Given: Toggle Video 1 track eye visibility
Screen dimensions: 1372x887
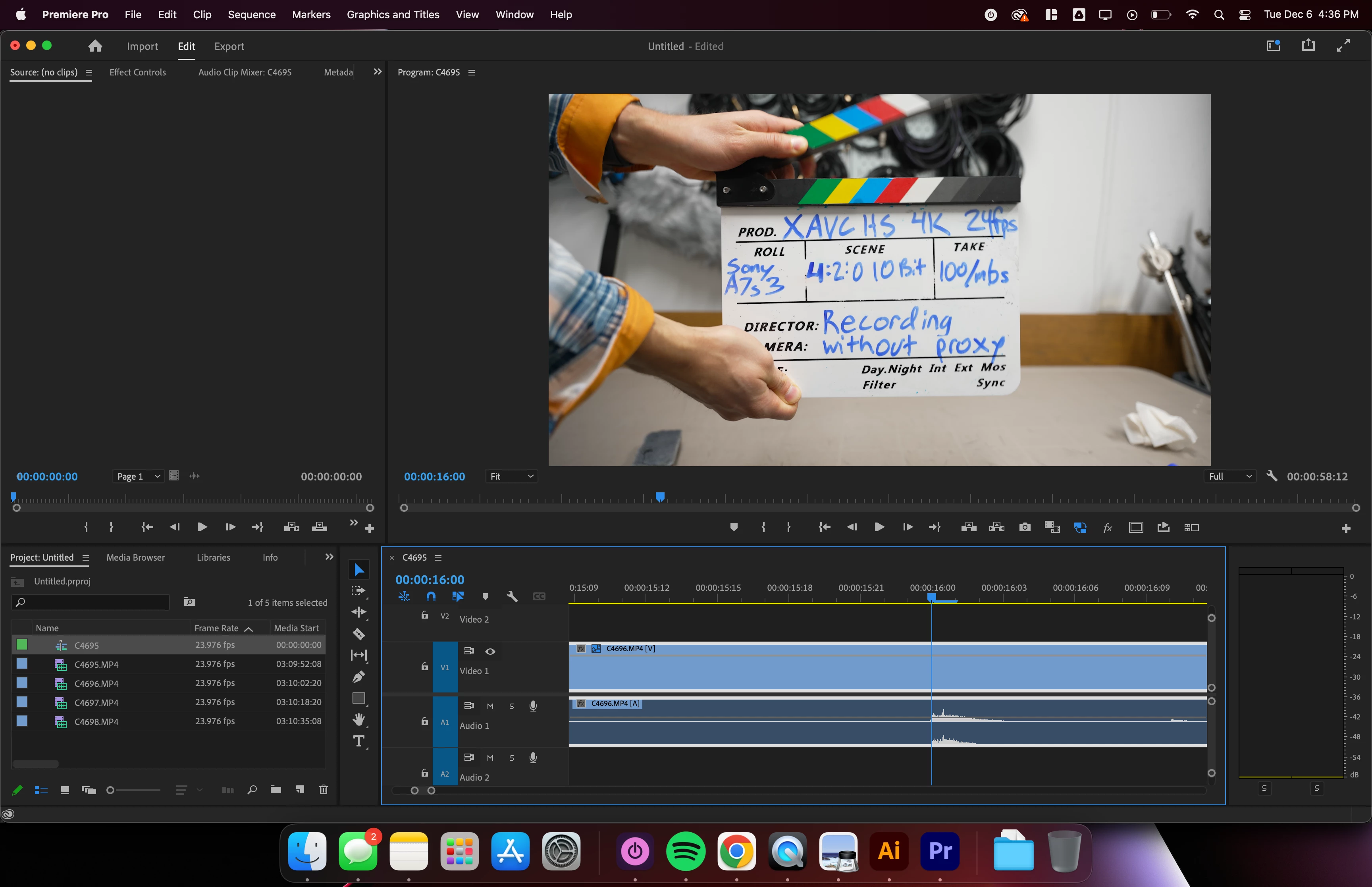Looking at the screenshot, I should click(490, 651).
